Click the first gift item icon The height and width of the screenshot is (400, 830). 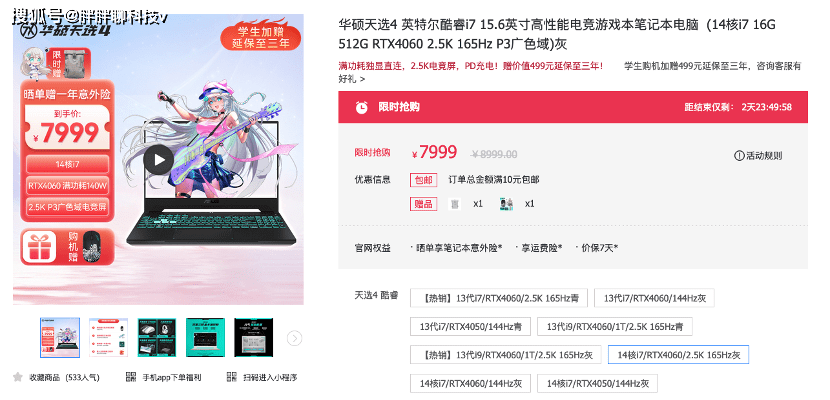click(x=454, y=204)
